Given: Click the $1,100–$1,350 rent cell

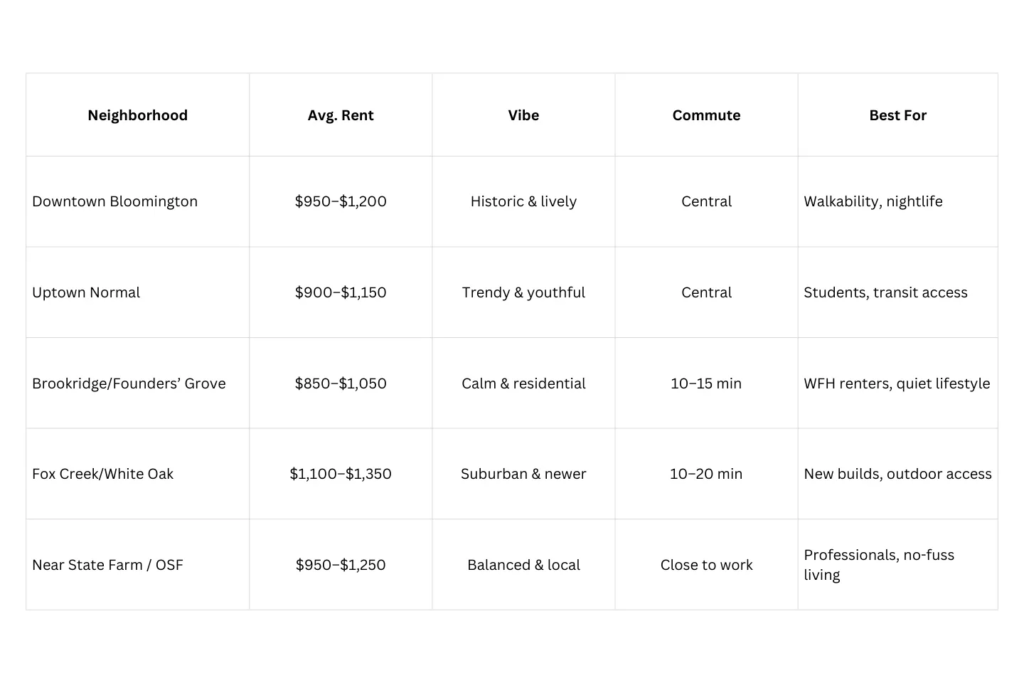Looking at the screenshot, I should (340, 474).
